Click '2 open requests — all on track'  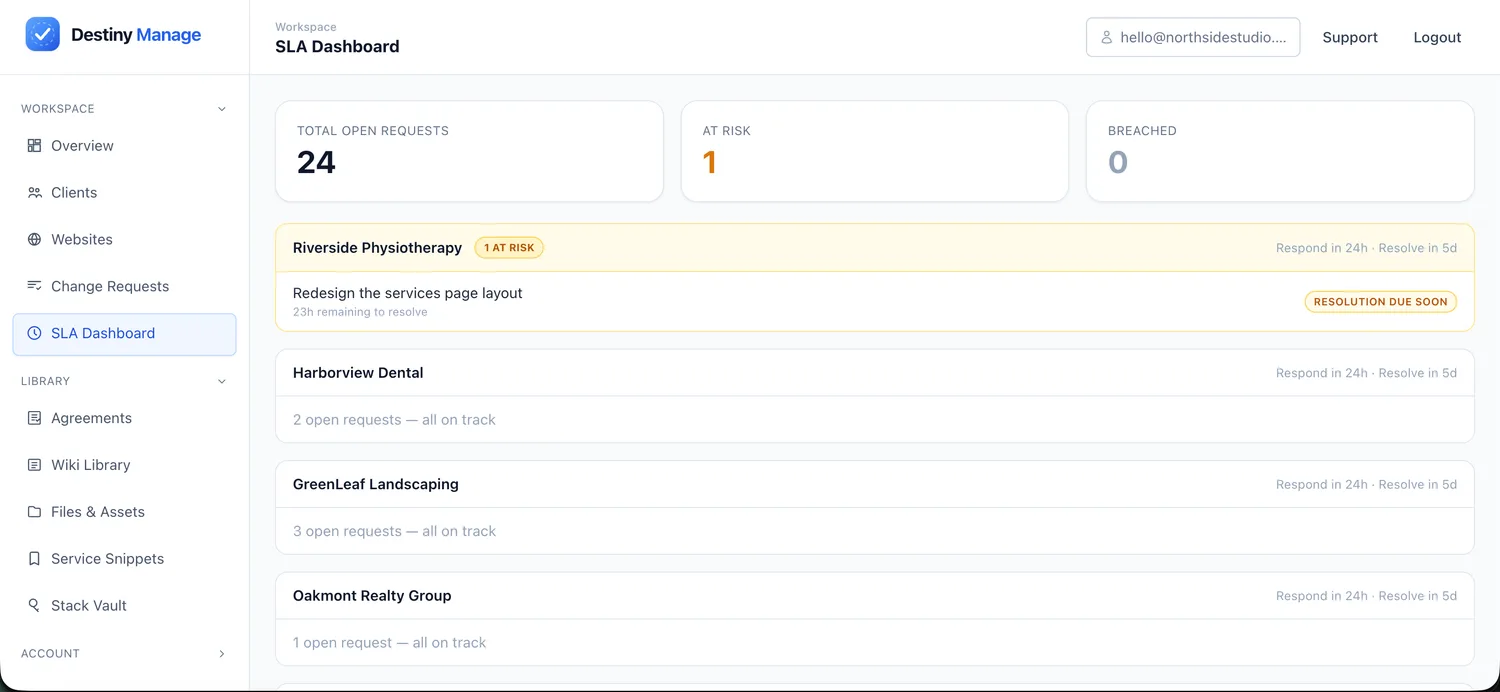(x=394, y=420)
